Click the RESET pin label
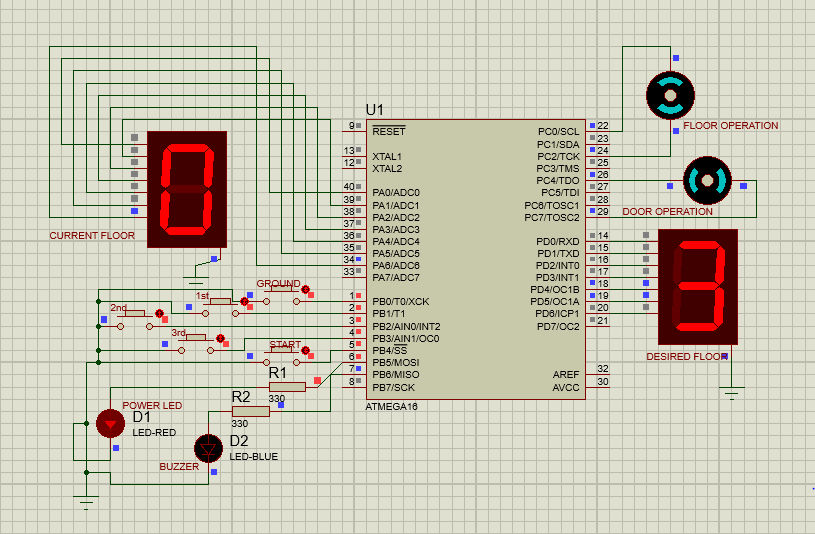815x534 pixels. click(x=389, y=132)
